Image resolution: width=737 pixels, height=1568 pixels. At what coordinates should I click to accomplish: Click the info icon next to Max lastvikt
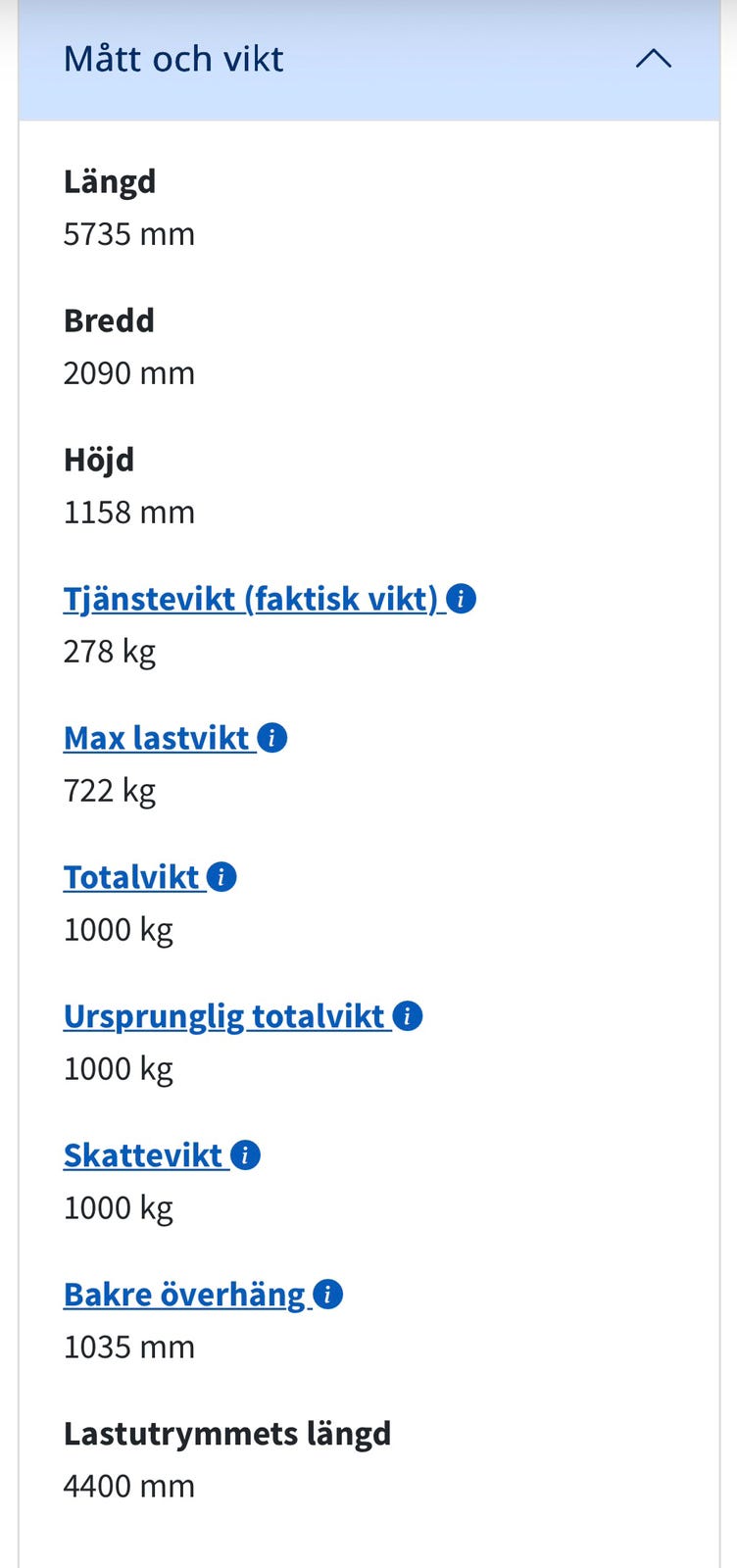point(271,738)
